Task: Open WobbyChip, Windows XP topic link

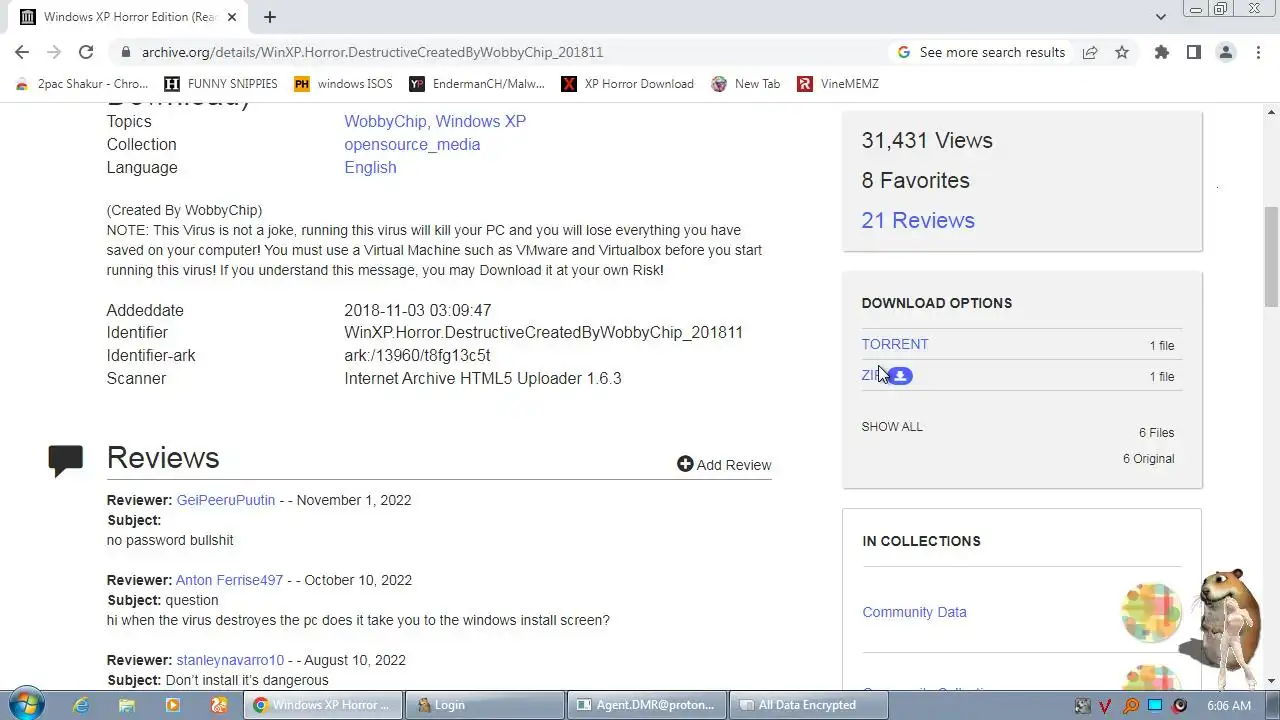Action: tap(435, 121)
